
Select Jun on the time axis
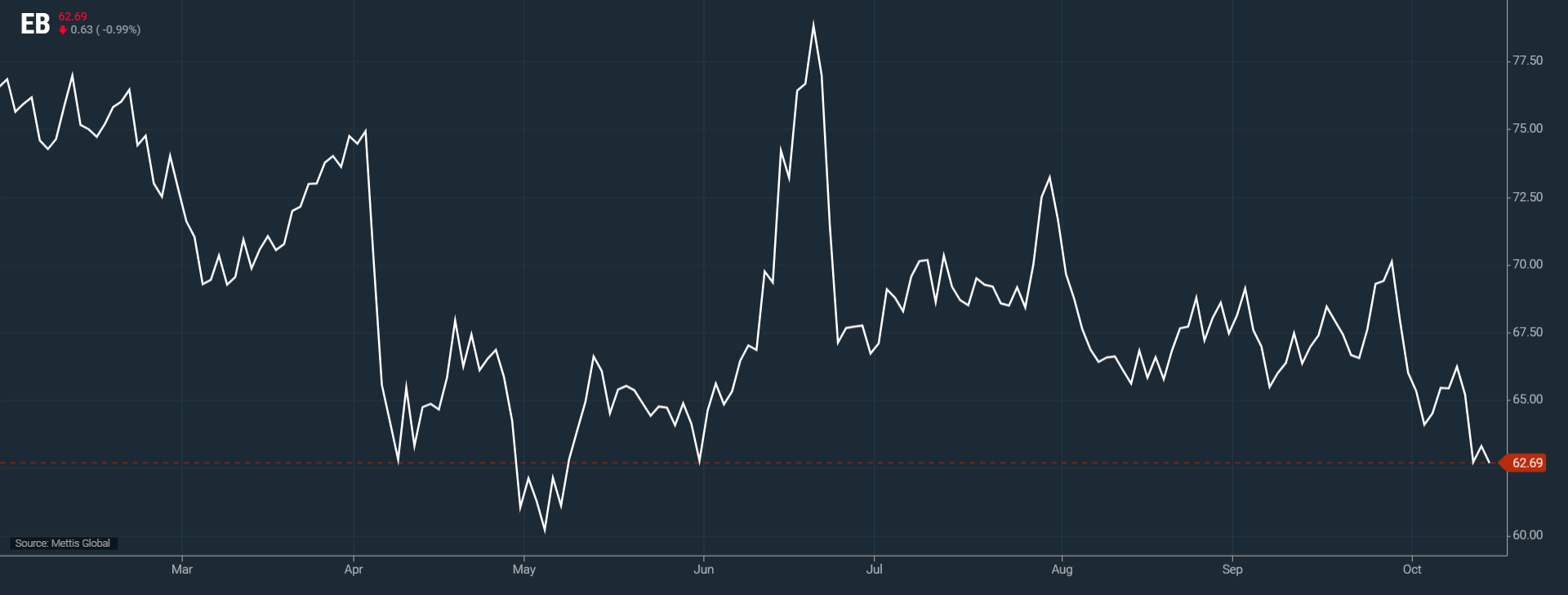pyautogui.click(x=703, y=570)
